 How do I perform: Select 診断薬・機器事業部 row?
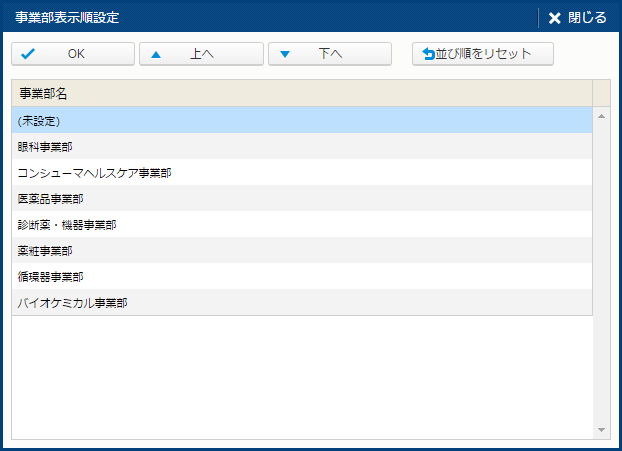click(300, 225)
